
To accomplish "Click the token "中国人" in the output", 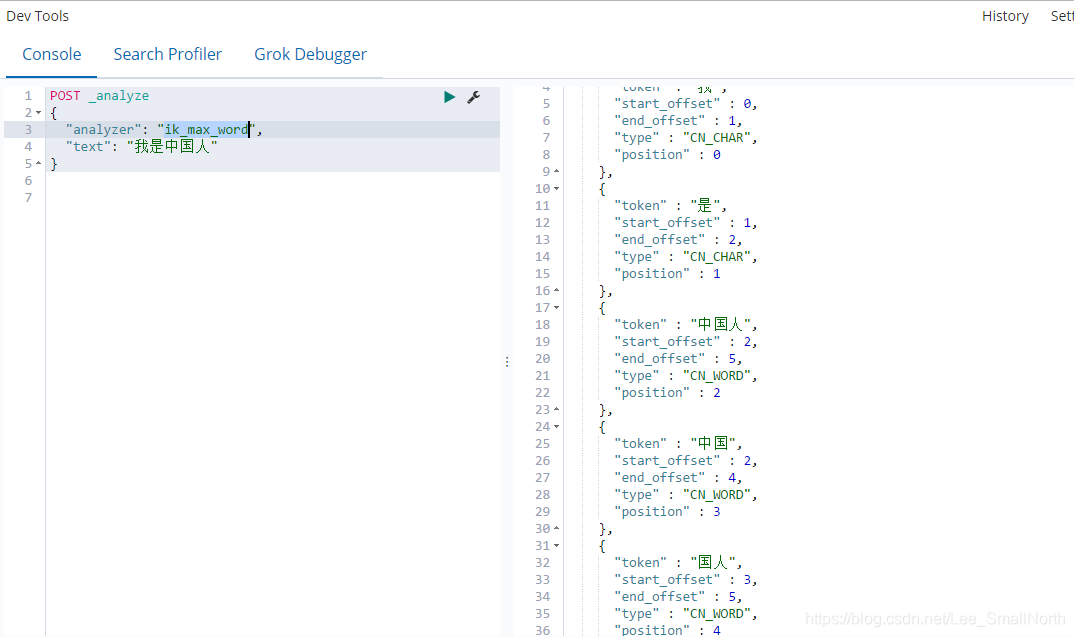I will (x=720, y=324).
